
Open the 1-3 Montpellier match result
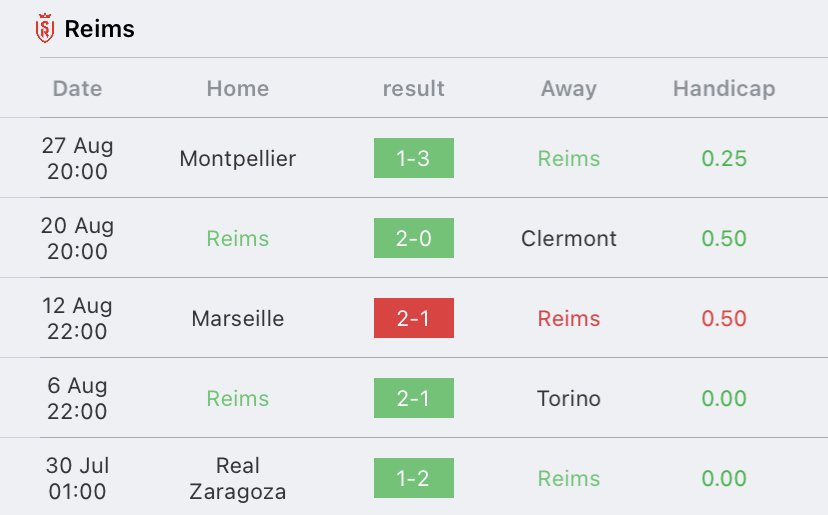[x=413, y=158]
